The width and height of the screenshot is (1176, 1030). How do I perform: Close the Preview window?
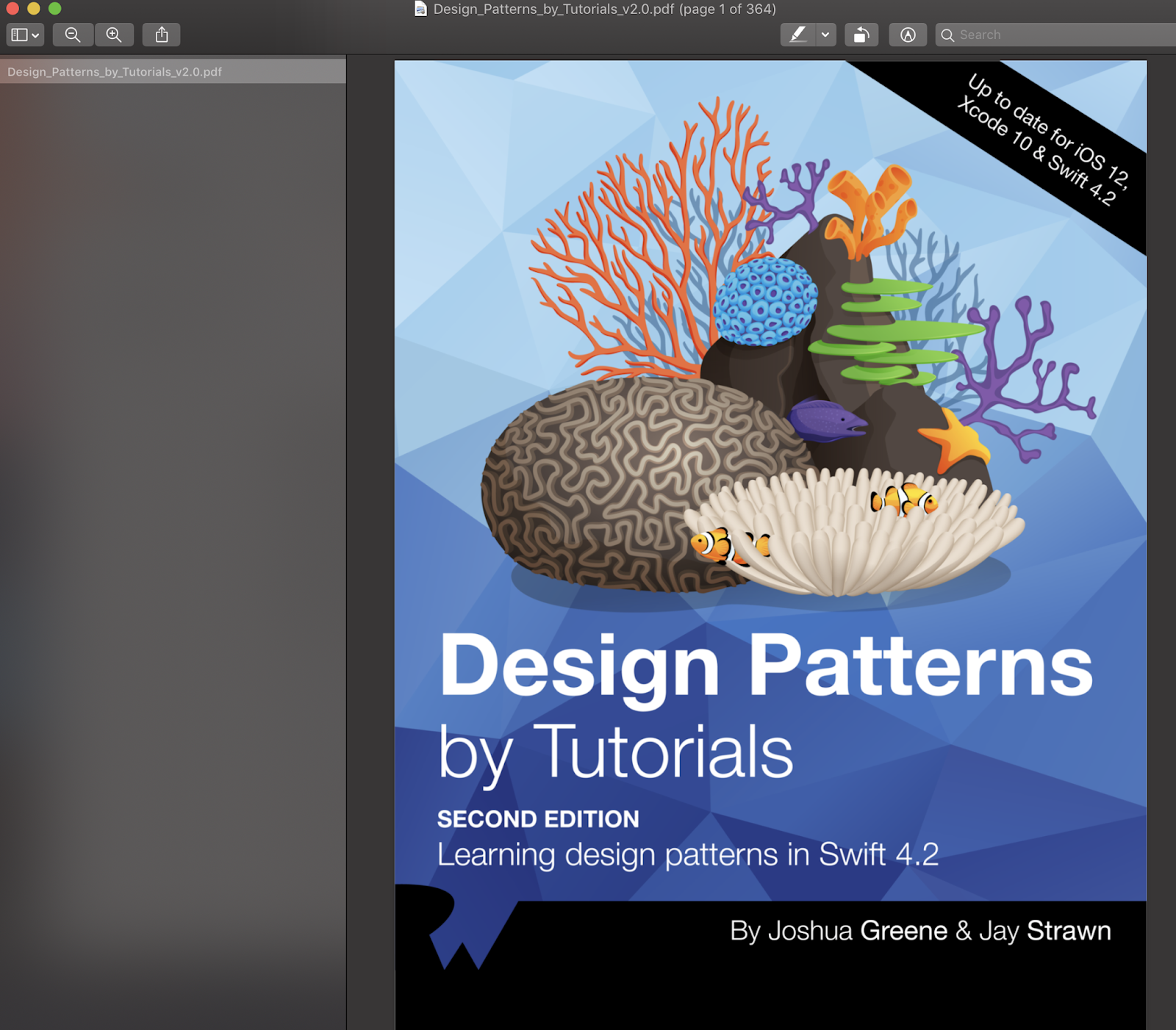12,9
